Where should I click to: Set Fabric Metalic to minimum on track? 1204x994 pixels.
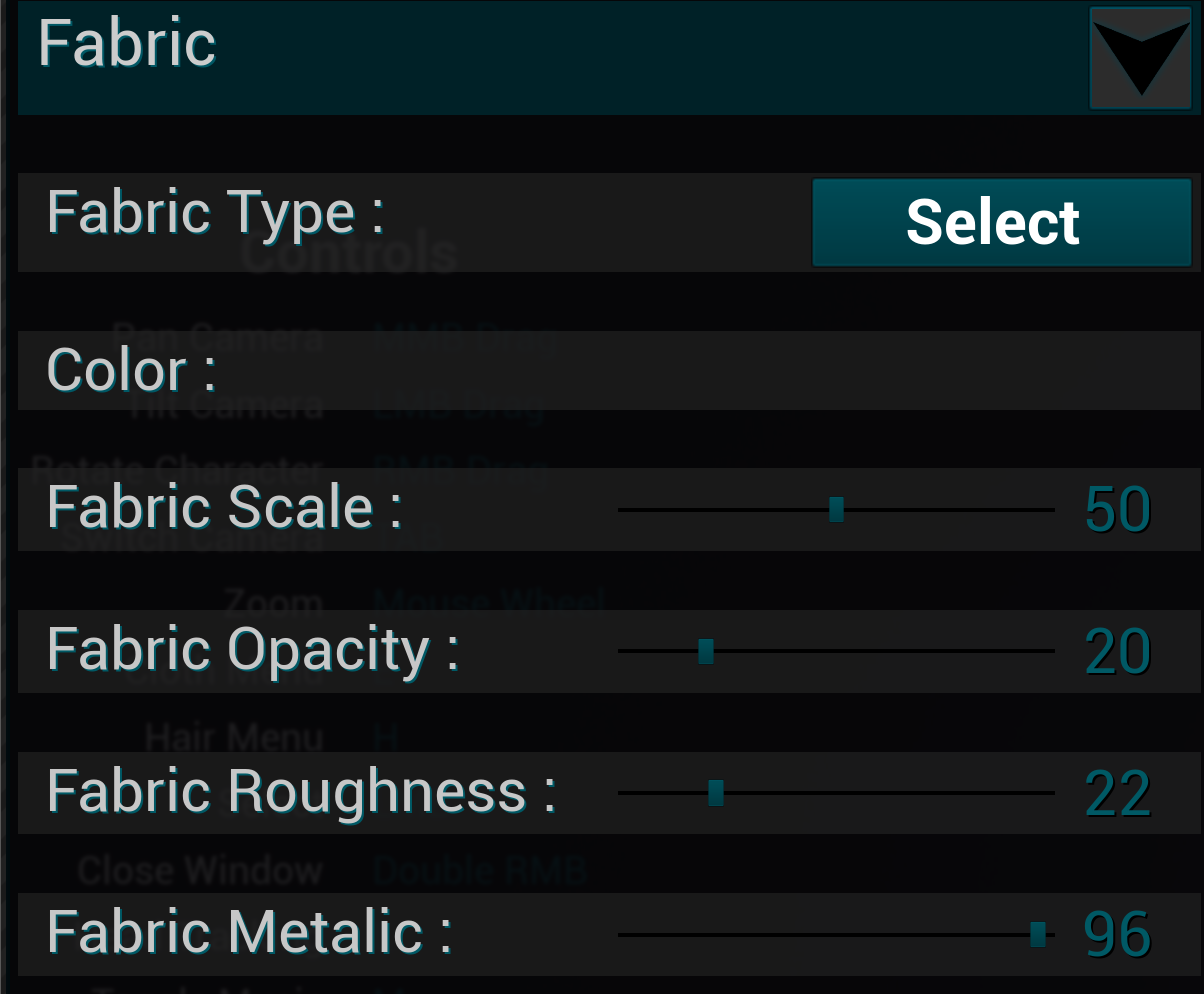(621, 934)
